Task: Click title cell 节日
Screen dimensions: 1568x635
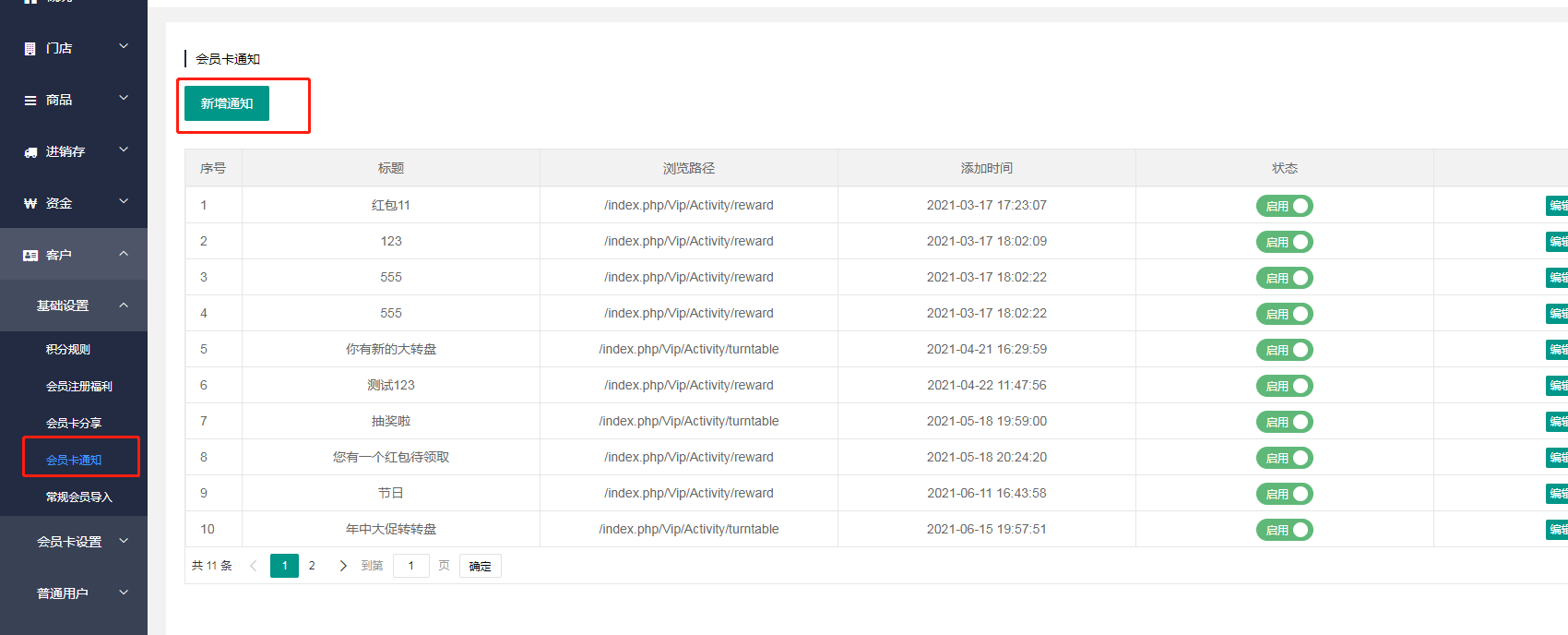Action: click(x=391, y=493)
